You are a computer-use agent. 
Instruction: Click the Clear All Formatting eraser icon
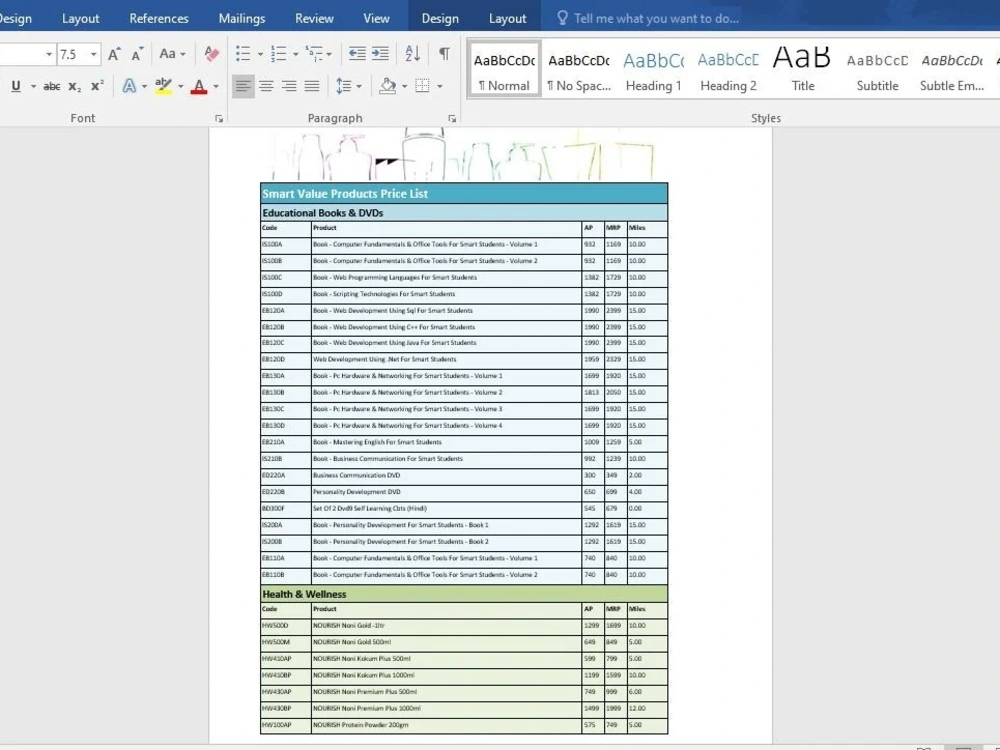[x=211, y=54]
